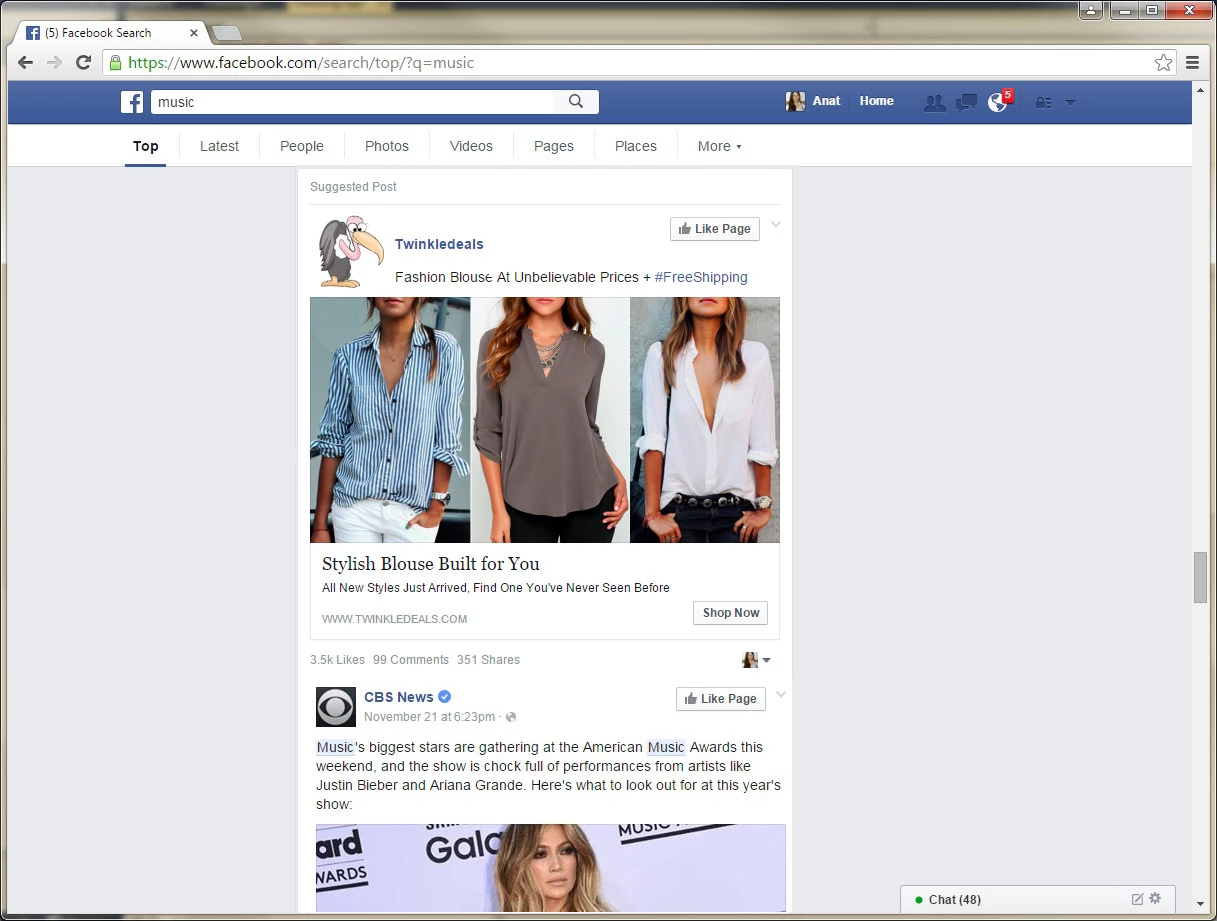Click the search magnifier button
The image size is (1217, 921).
pos(576,101)
